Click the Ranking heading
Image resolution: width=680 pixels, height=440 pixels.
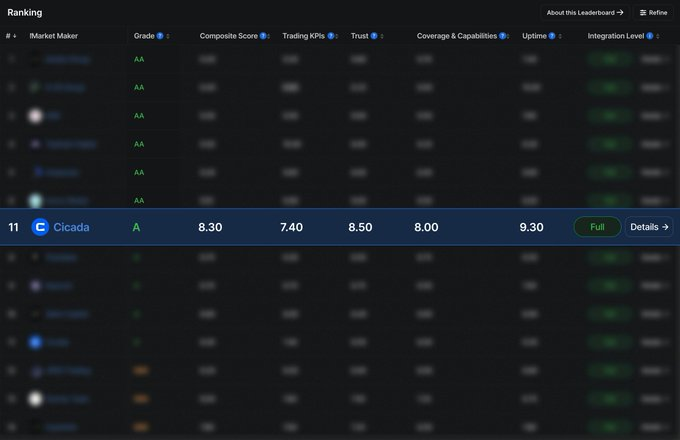click(25, 12)
